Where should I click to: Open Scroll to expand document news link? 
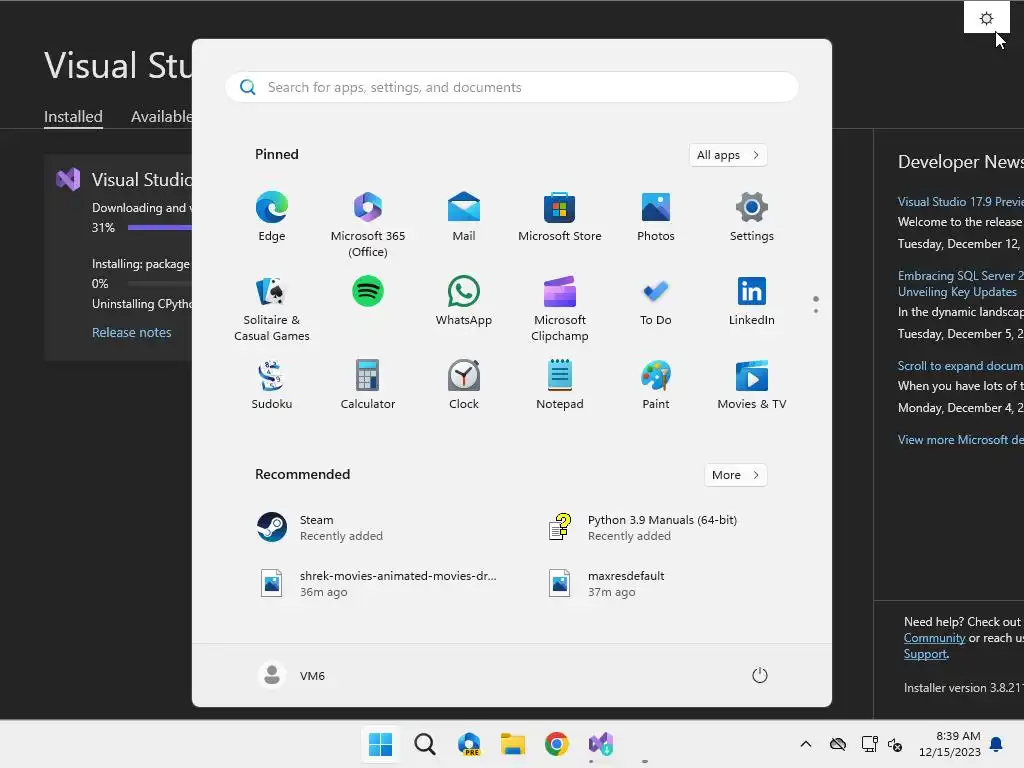960,366
